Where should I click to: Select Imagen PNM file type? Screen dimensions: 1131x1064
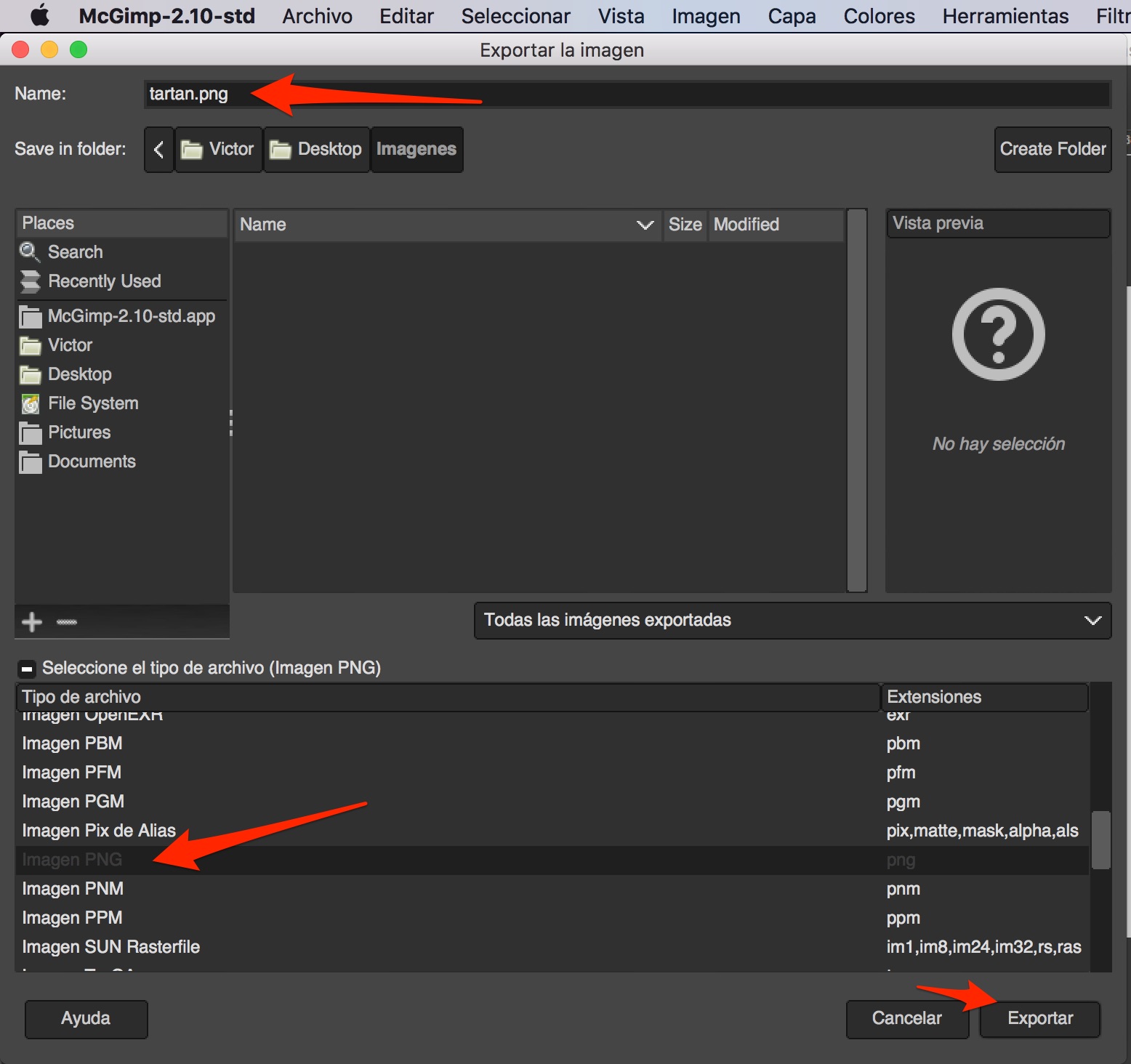73,889
